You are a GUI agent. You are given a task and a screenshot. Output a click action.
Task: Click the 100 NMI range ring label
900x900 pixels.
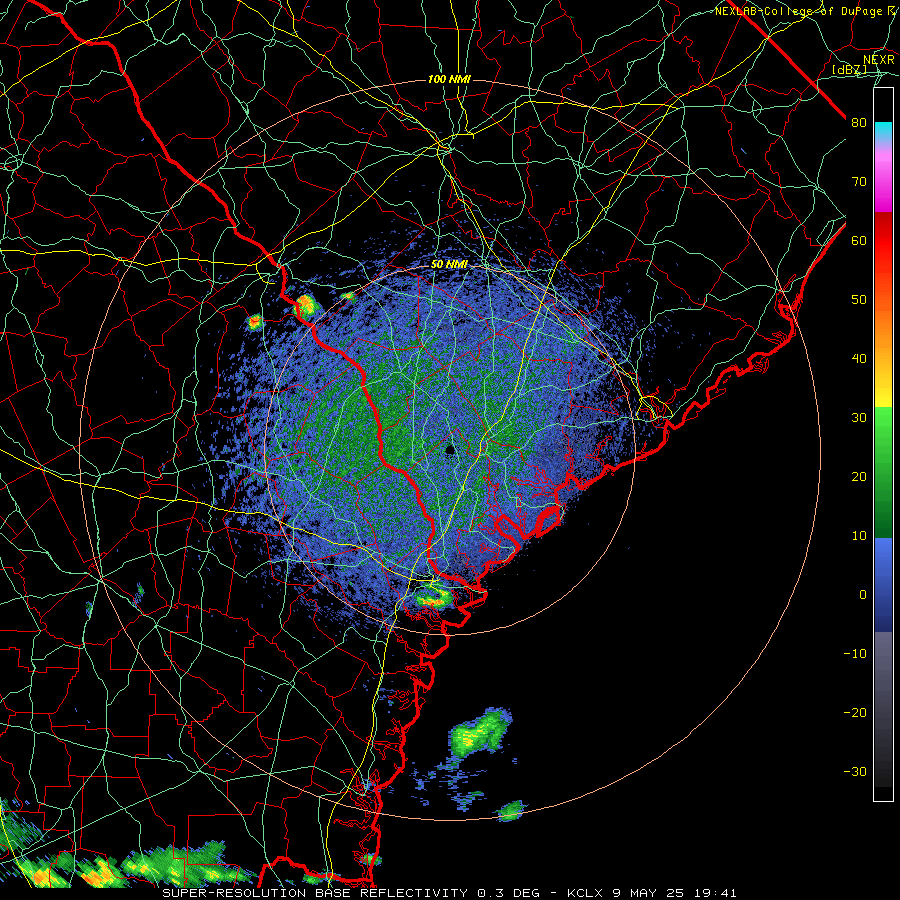click(449, 79)
